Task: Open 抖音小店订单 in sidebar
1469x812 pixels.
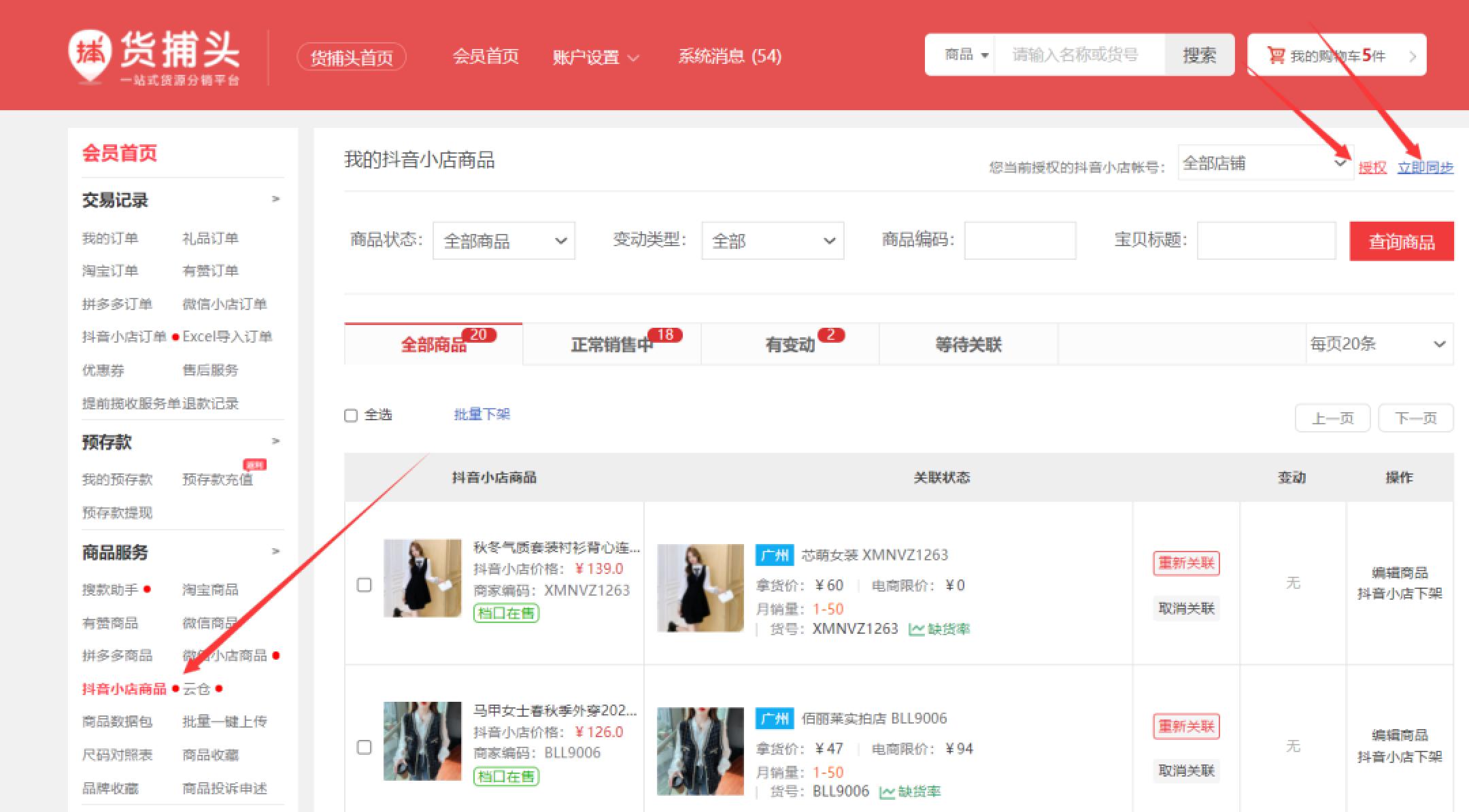Action: 124,337
